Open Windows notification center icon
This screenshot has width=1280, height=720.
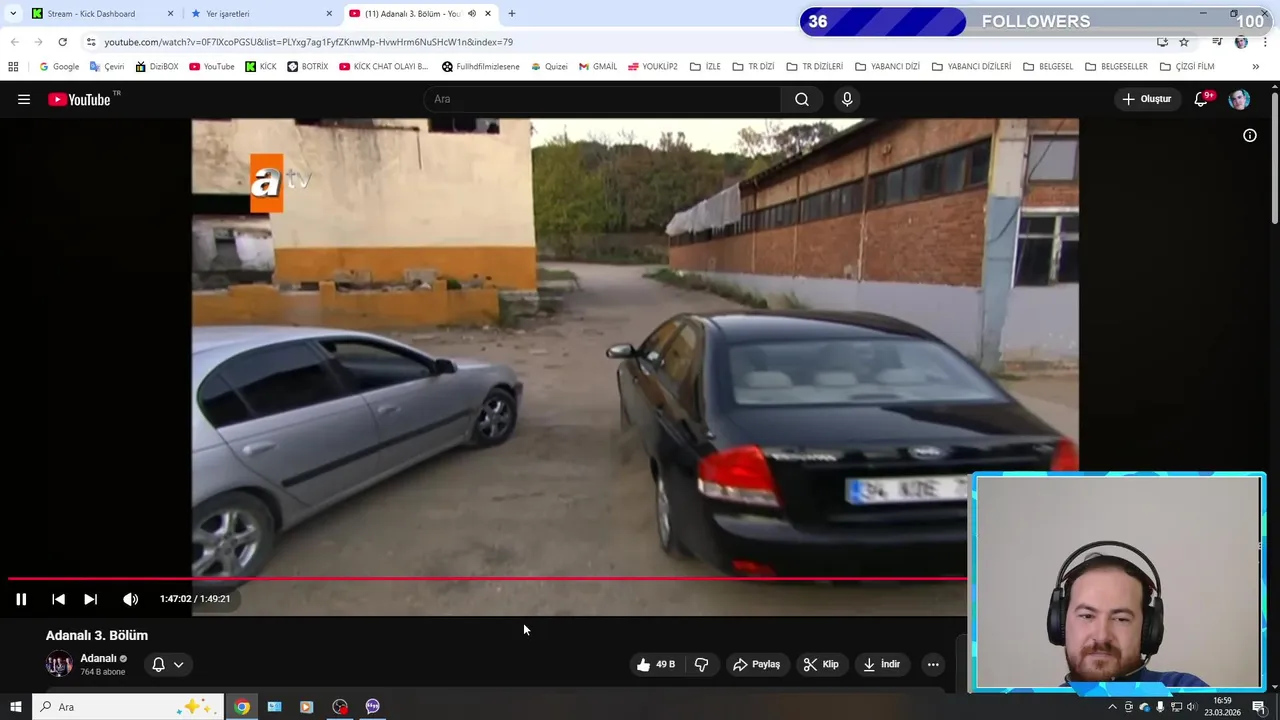[x=1259, y=707]
